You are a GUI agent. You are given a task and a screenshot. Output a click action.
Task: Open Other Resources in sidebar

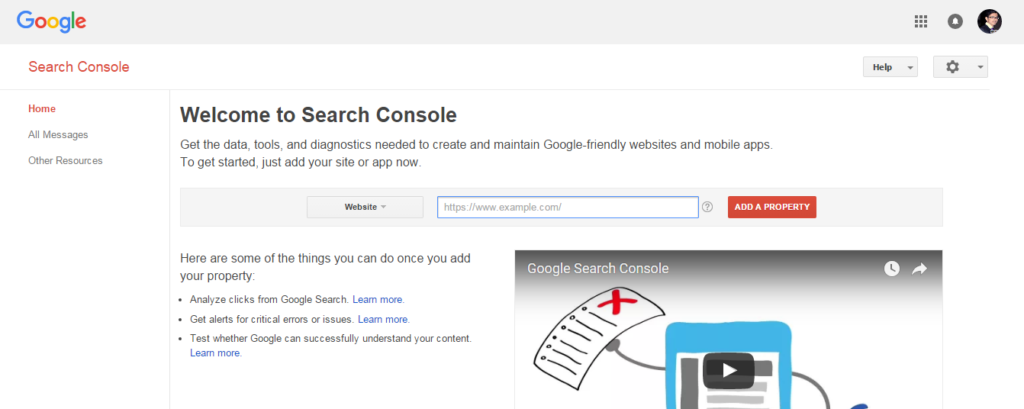(x=65, y=160)
